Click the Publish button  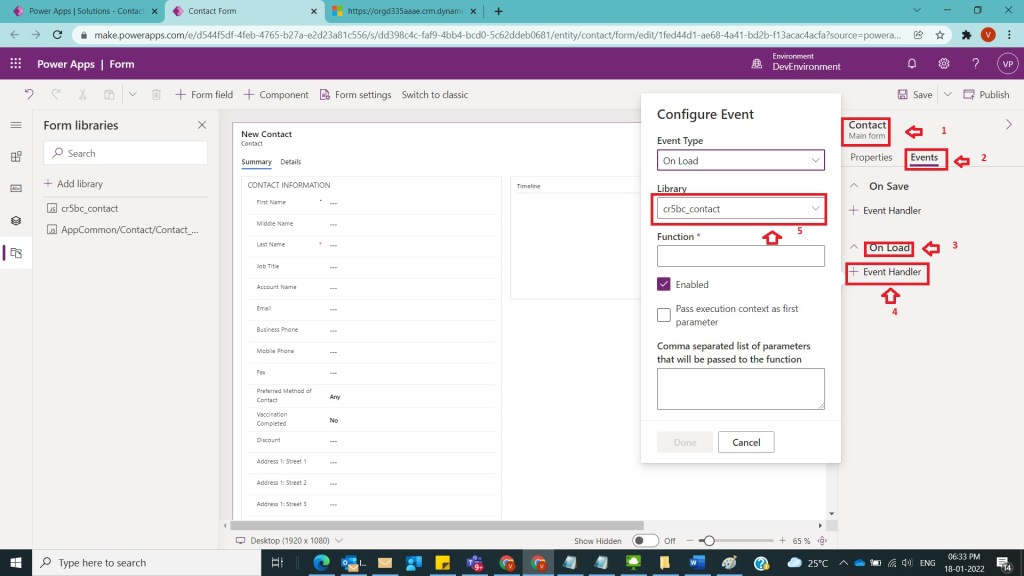click(x=986, y=95)
